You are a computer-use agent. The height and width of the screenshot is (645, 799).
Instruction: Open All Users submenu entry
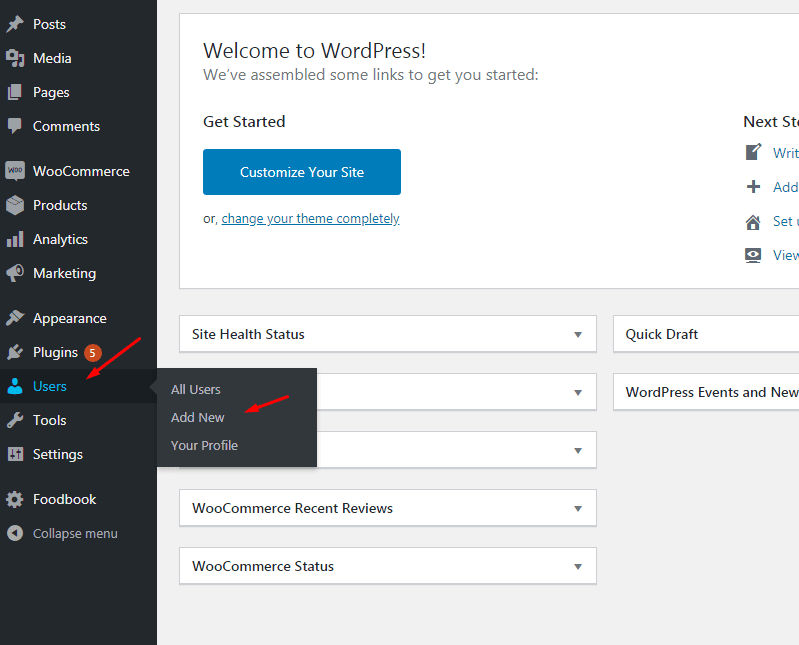[196, 389]
